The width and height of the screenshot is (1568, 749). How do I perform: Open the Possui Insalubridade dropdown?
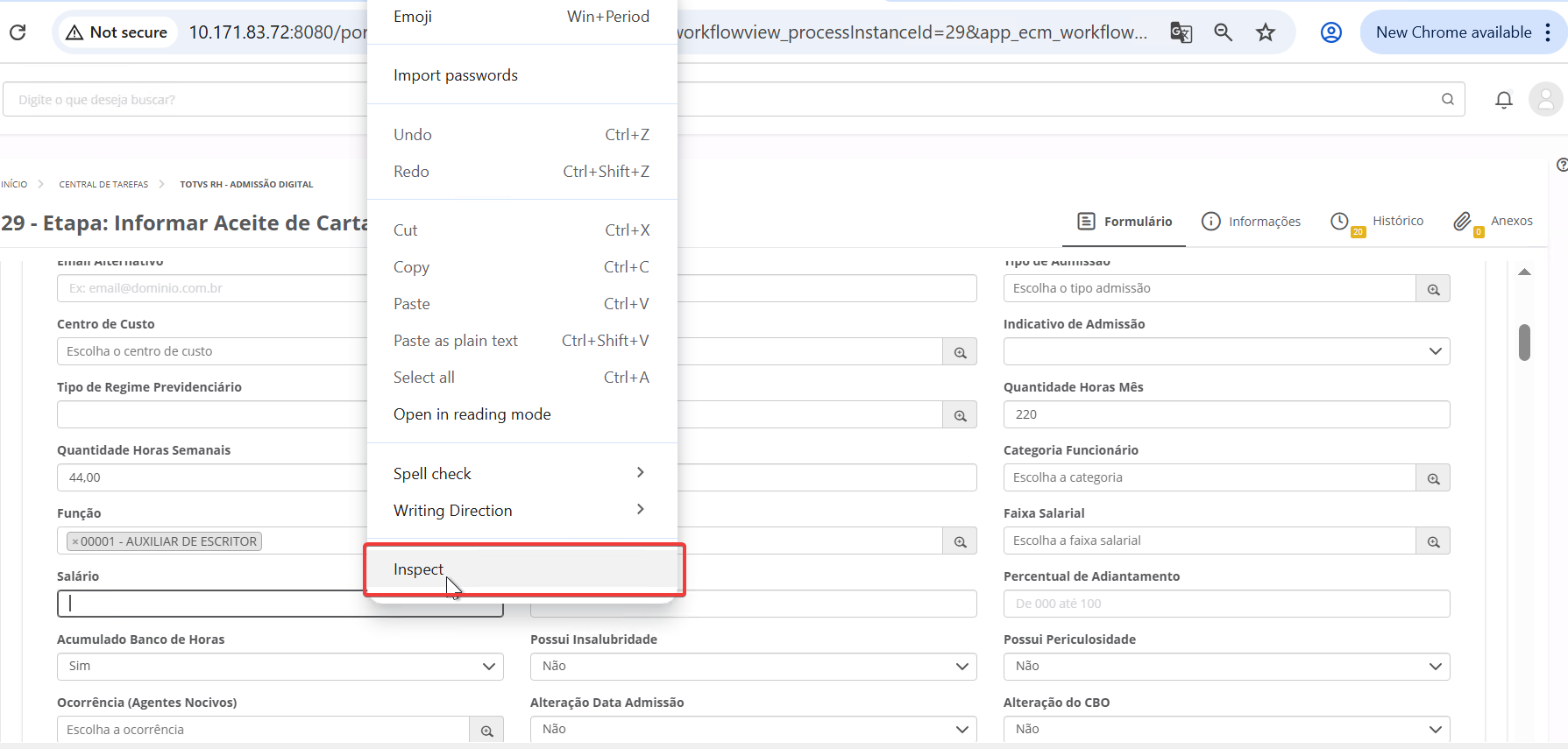coord(754,667)
